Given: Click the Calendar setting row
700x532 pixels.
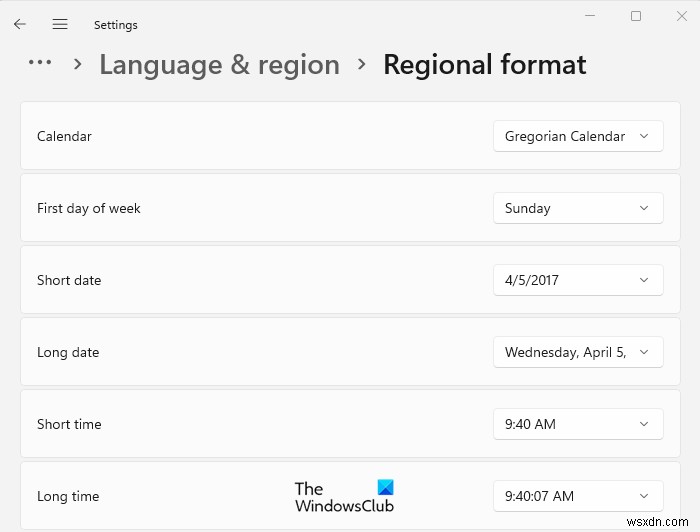Looking at the screenshot, I should tap(250, 136).
